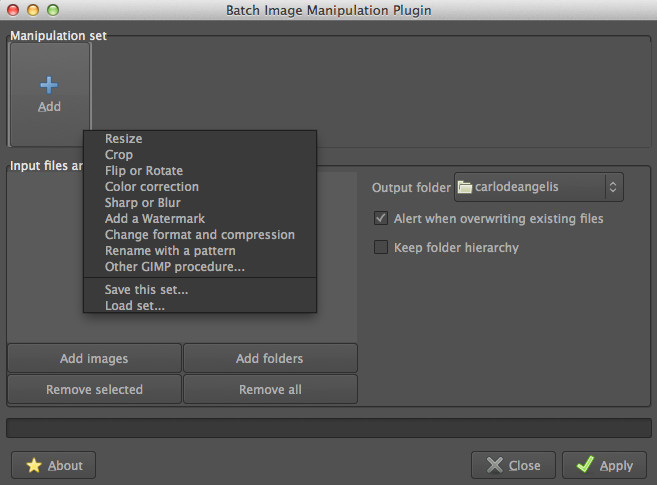Click the folder icon beside carlodeangelis
Screen dimensions: 657x485
point(465,187)
